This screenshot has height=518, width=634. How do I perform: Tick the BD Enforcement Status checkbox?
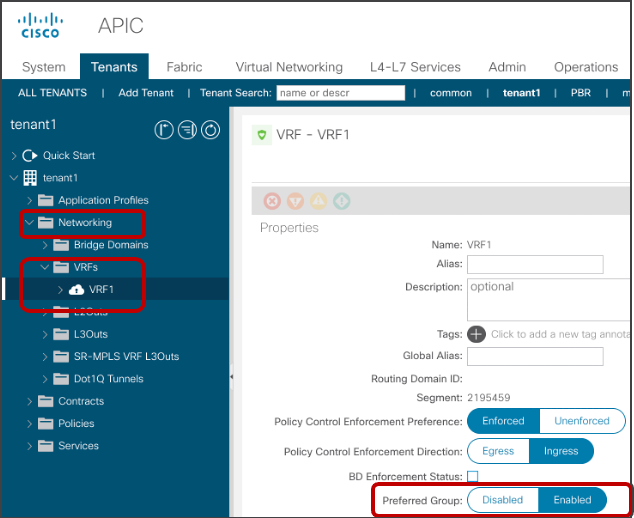(x=472, y=476)
